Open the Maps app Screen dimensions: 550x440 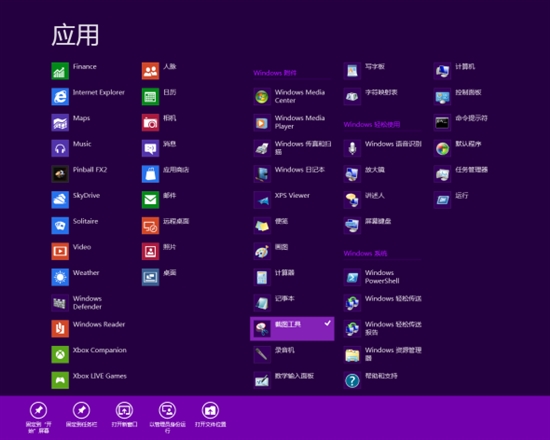(71, 122)
